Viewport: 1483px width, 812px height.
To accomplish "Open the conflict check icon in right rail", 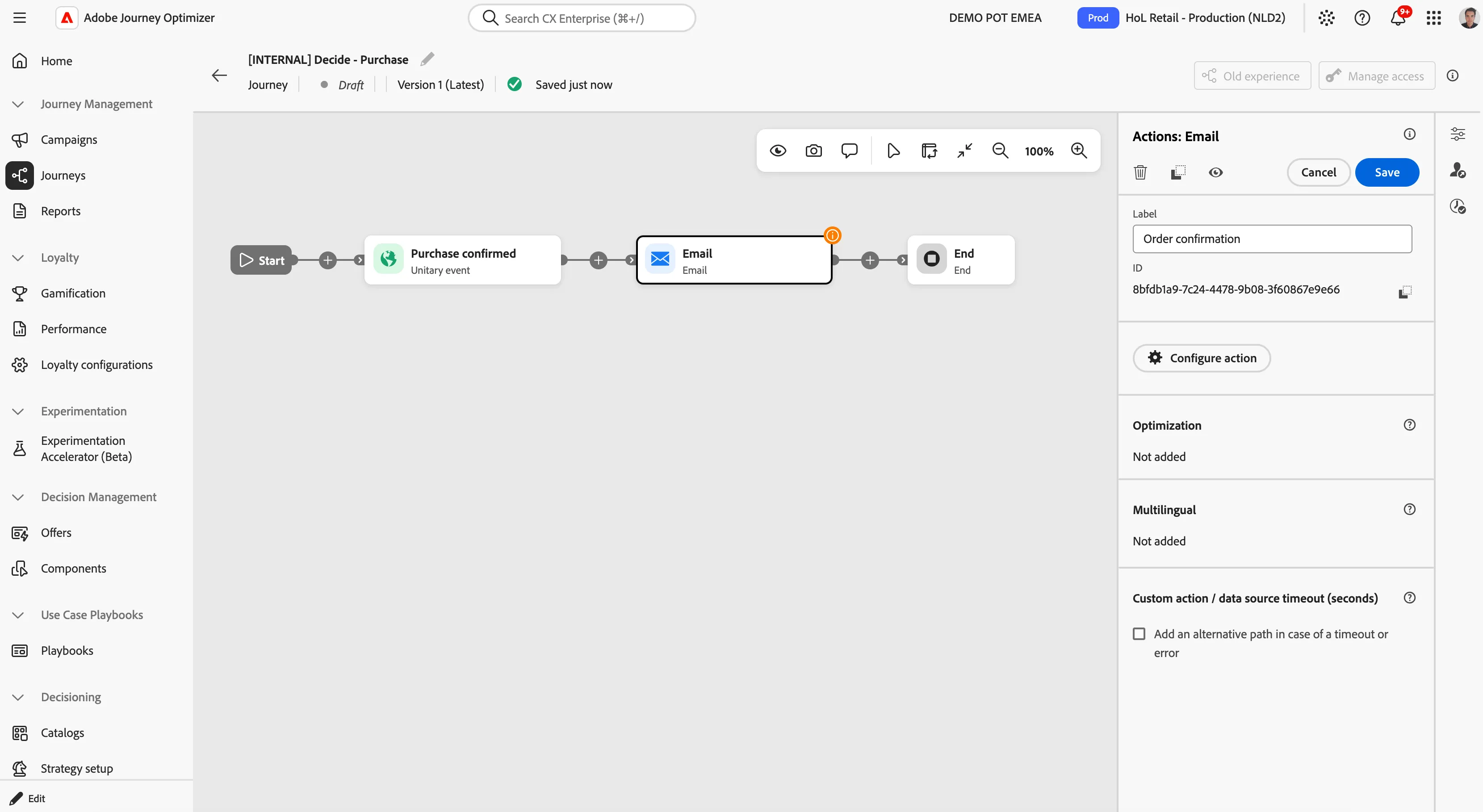I will click(x=1458, y=206).
